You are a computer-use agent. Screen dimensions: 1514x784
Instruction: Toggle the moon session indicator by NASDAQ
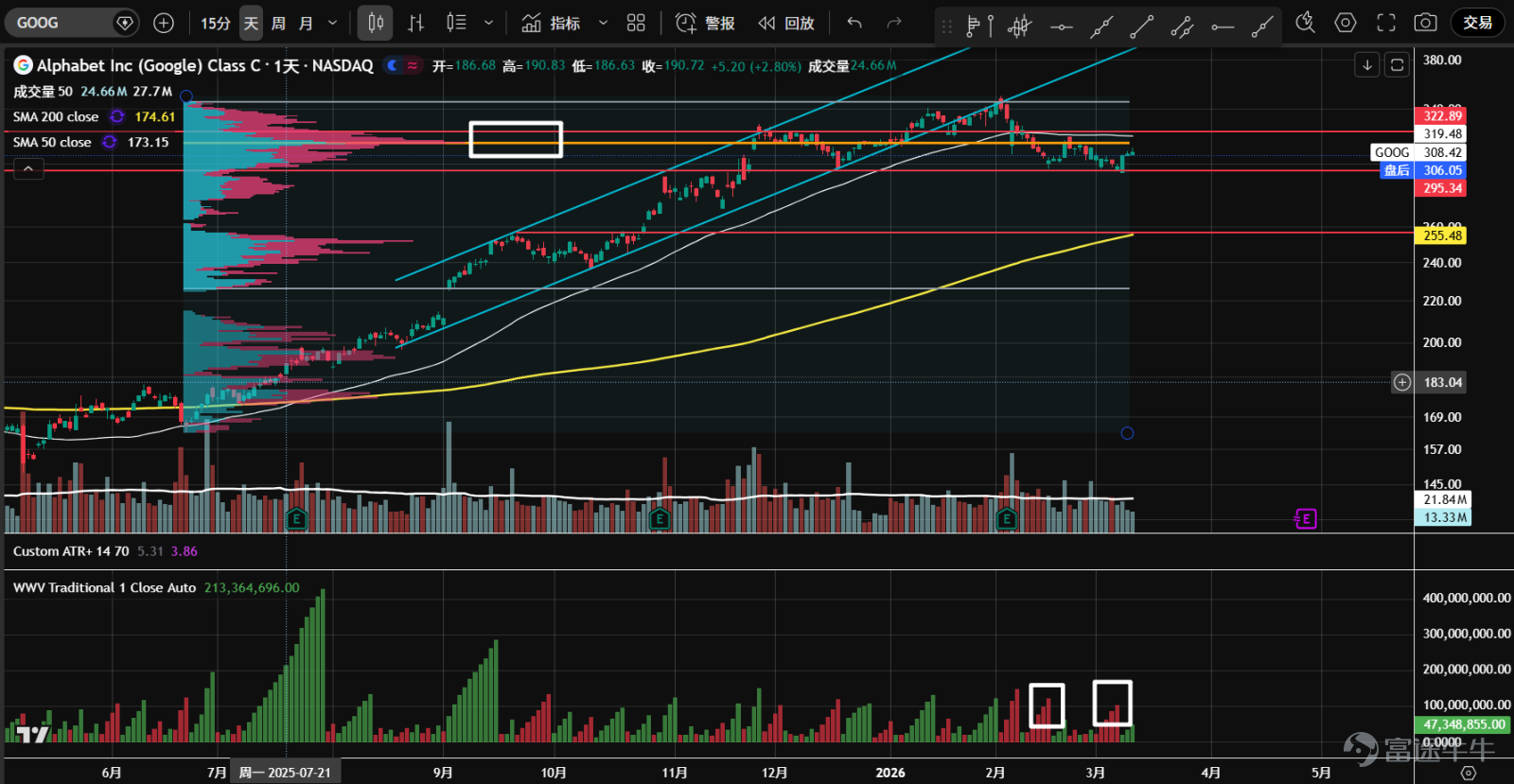coord(392,65)
